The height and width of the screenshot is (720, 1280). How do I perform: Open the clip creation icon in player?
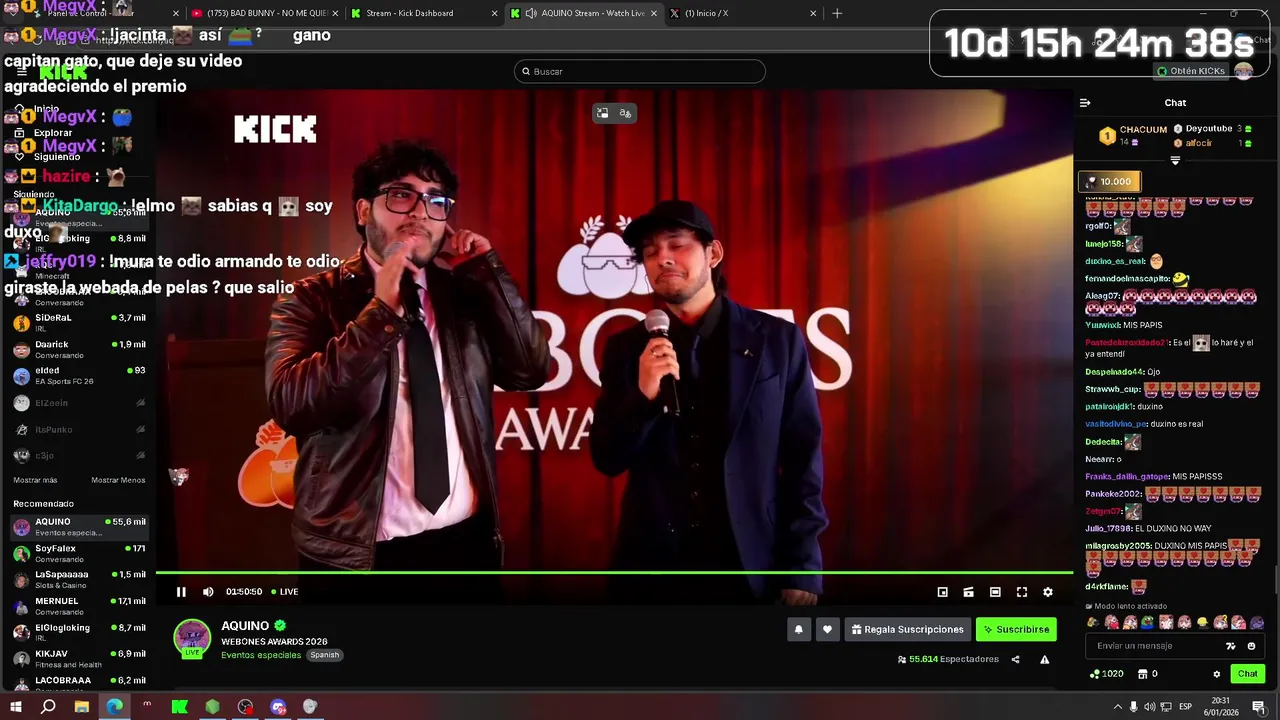[968, 592]
